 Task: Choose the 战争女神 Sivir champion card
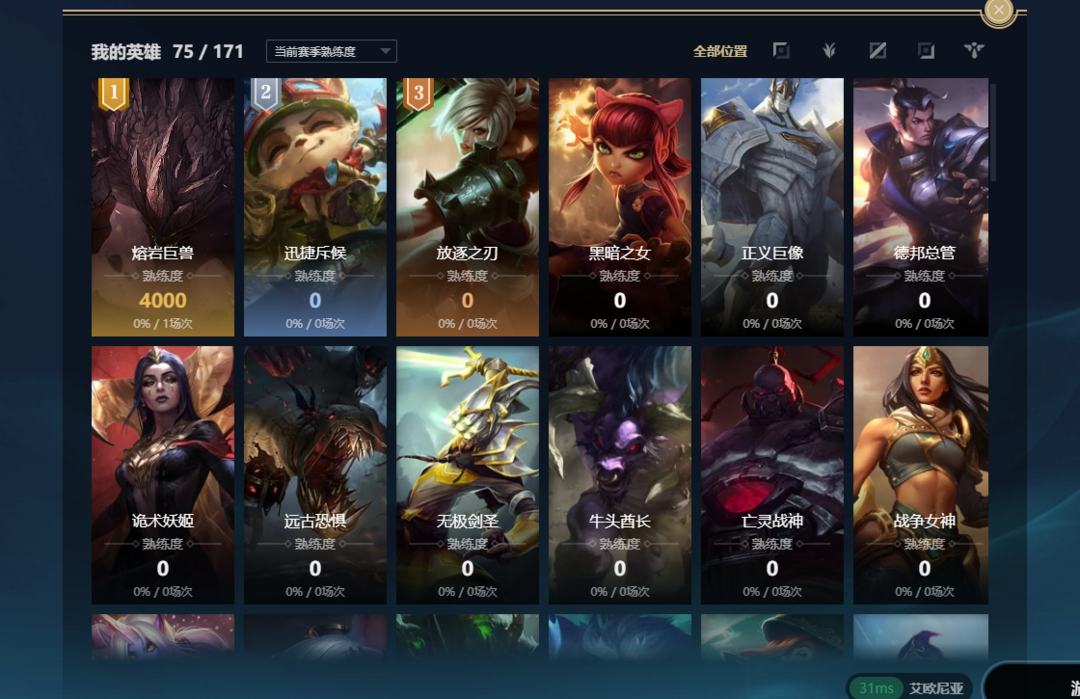[921, 475]
